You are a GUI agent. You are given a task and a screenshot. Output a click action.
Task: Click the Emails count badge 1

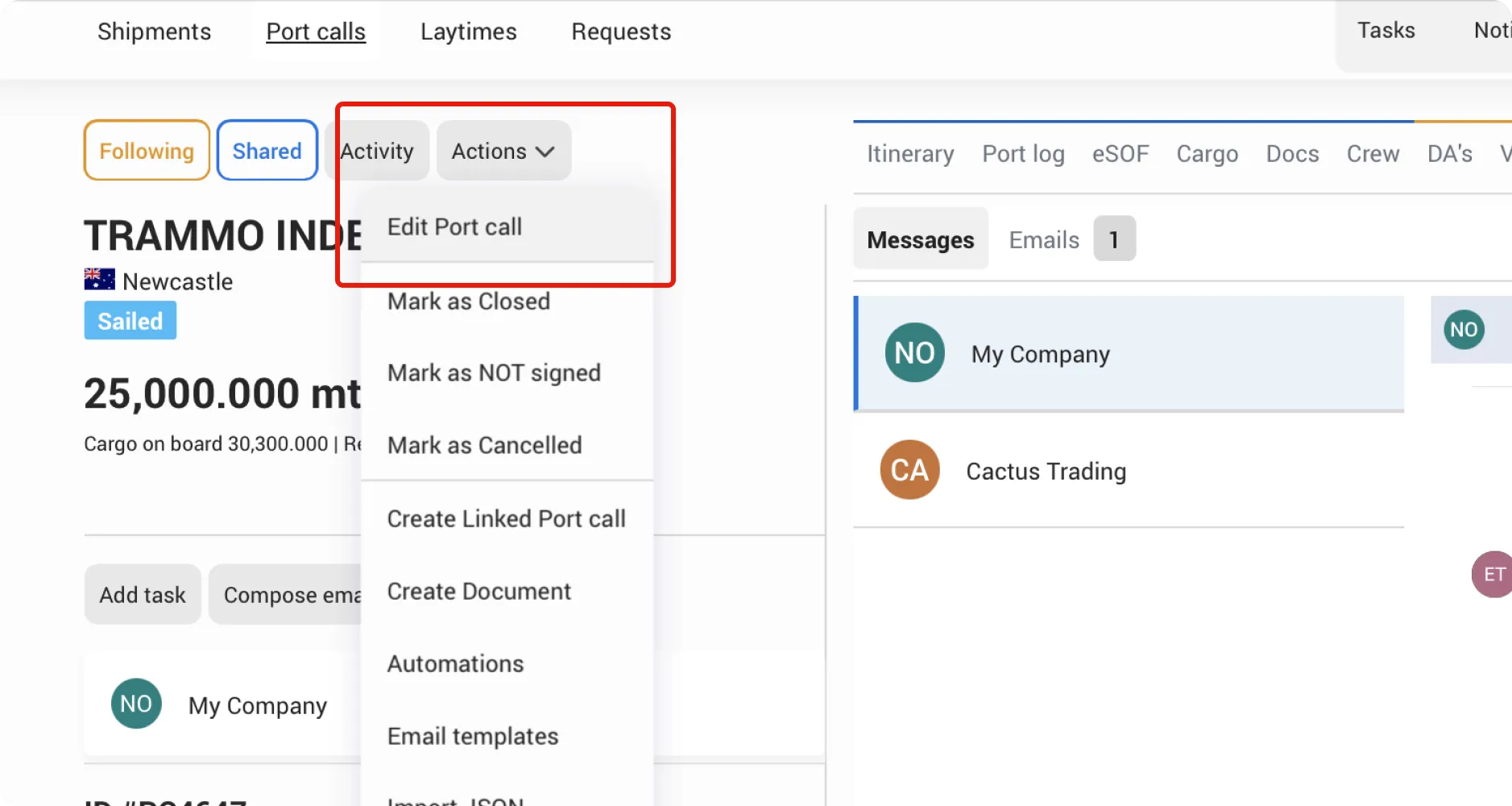pyautogui.click(x=1114, y=239)
